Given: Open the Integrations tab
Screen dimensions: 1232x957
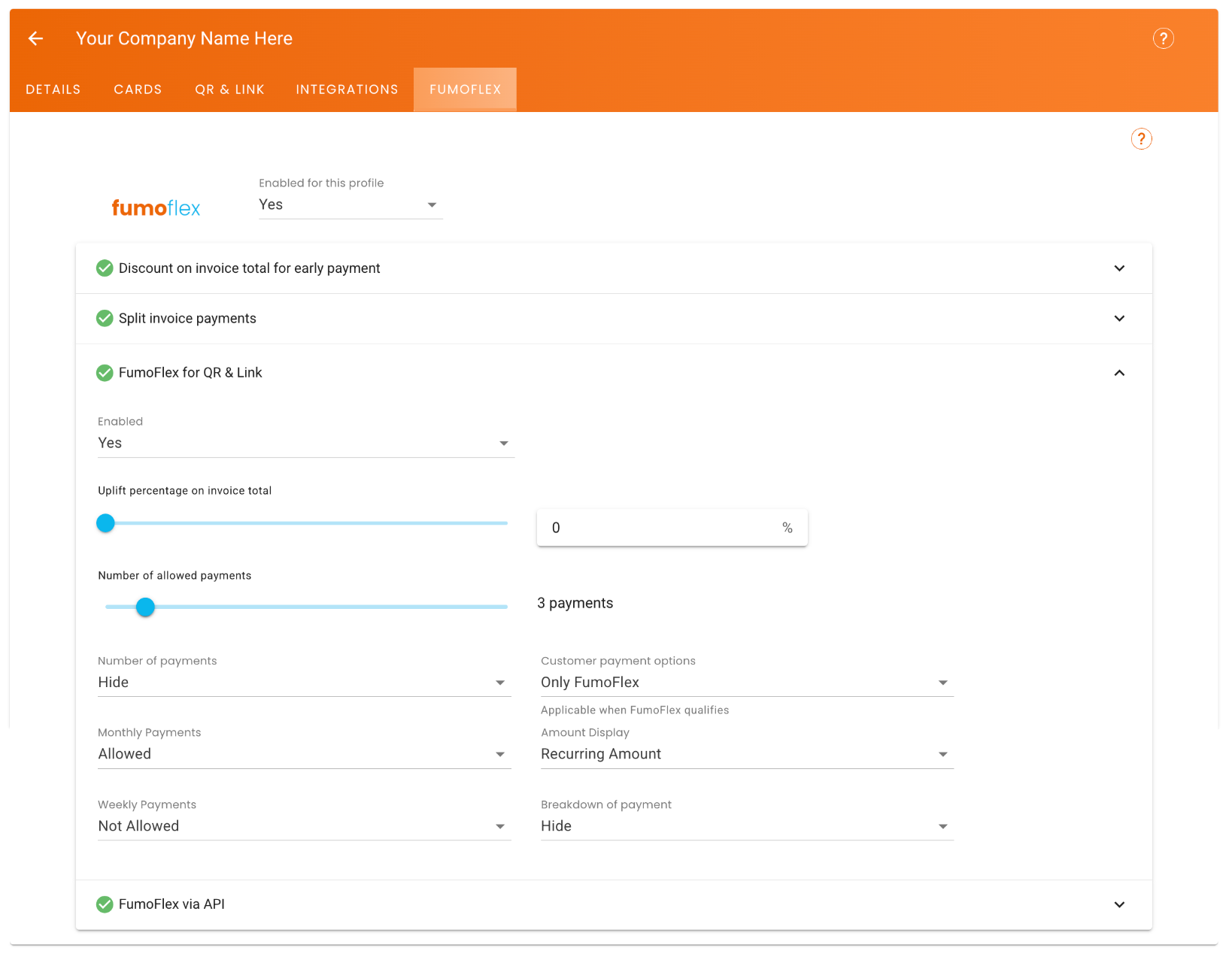Looking at the screenshot, I should [x=347, y=89].
